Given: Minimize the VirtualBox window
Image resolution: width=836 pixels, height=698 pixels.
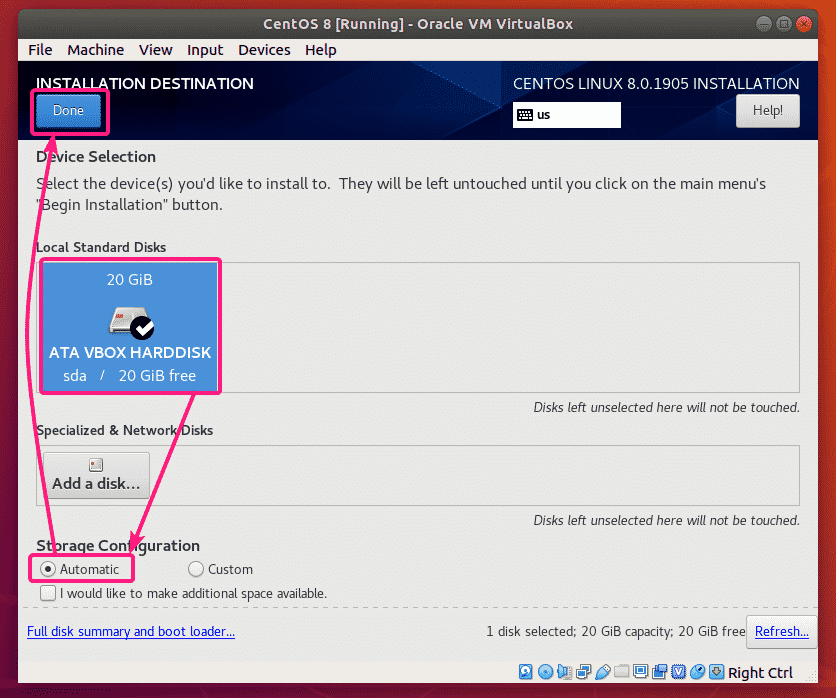Looking at the screenshot, I should (x=763, y=23).
